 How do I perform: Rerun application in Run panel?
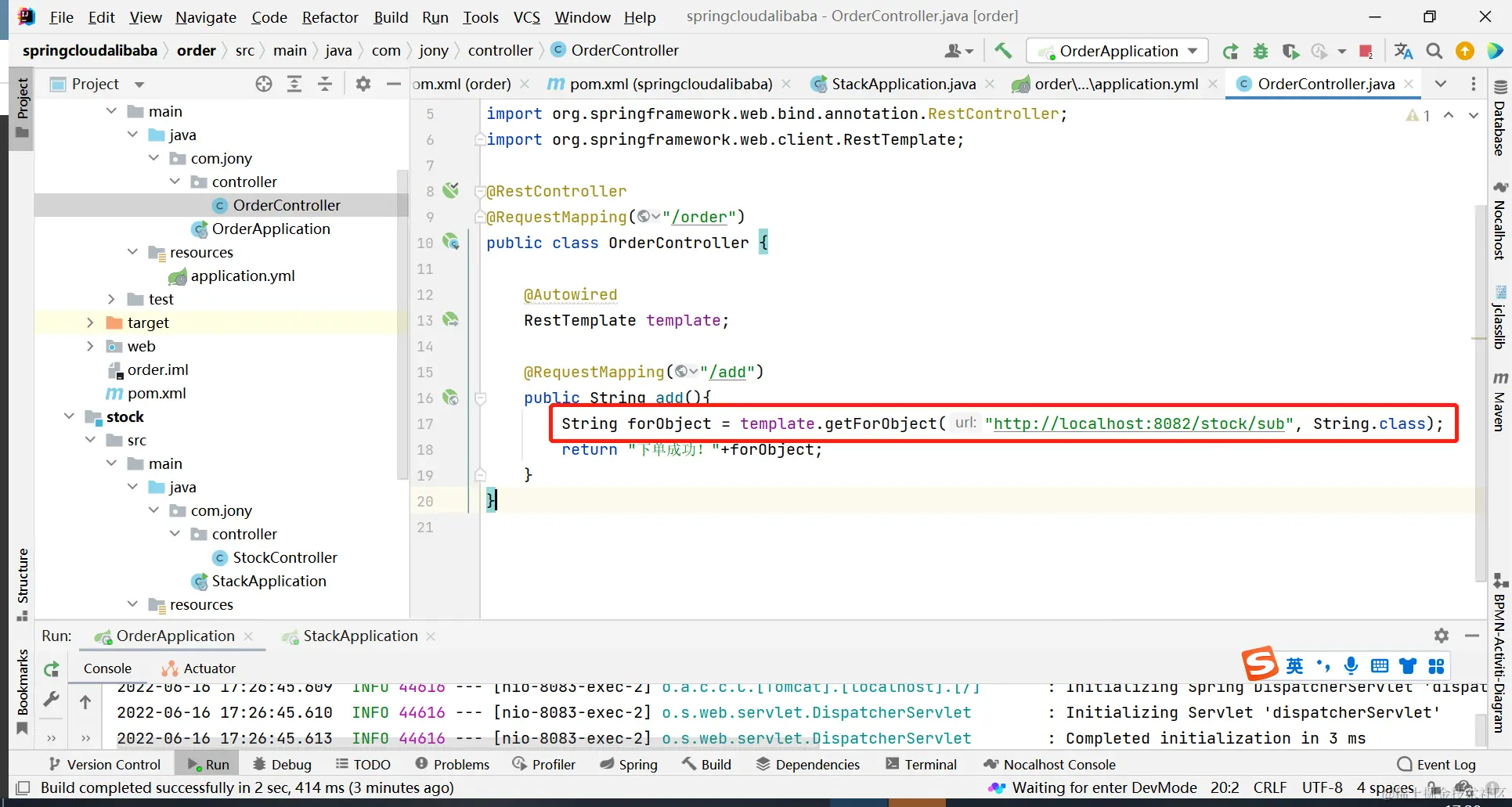coord(52,669)
